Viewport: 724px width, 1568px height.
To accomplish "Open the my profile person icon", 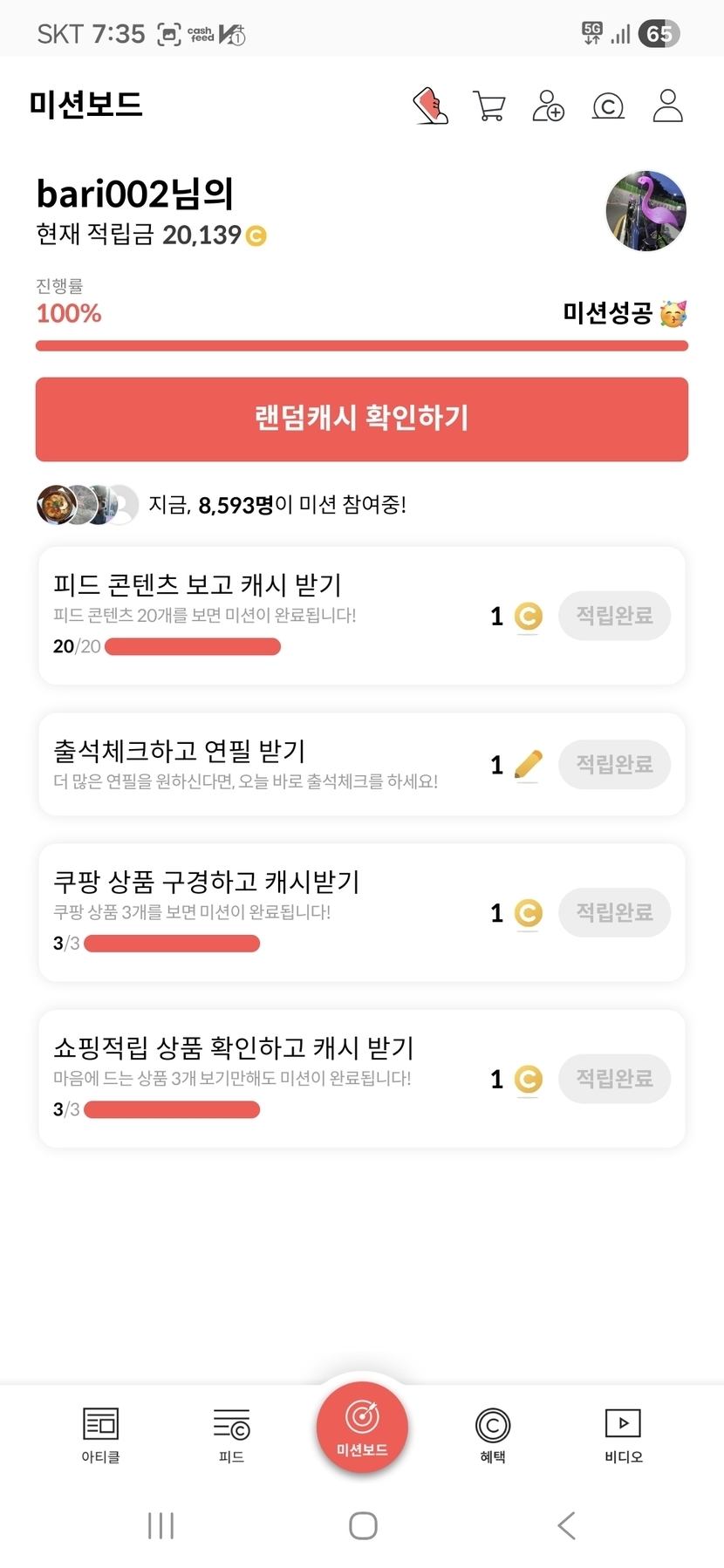I will [667, 106].
